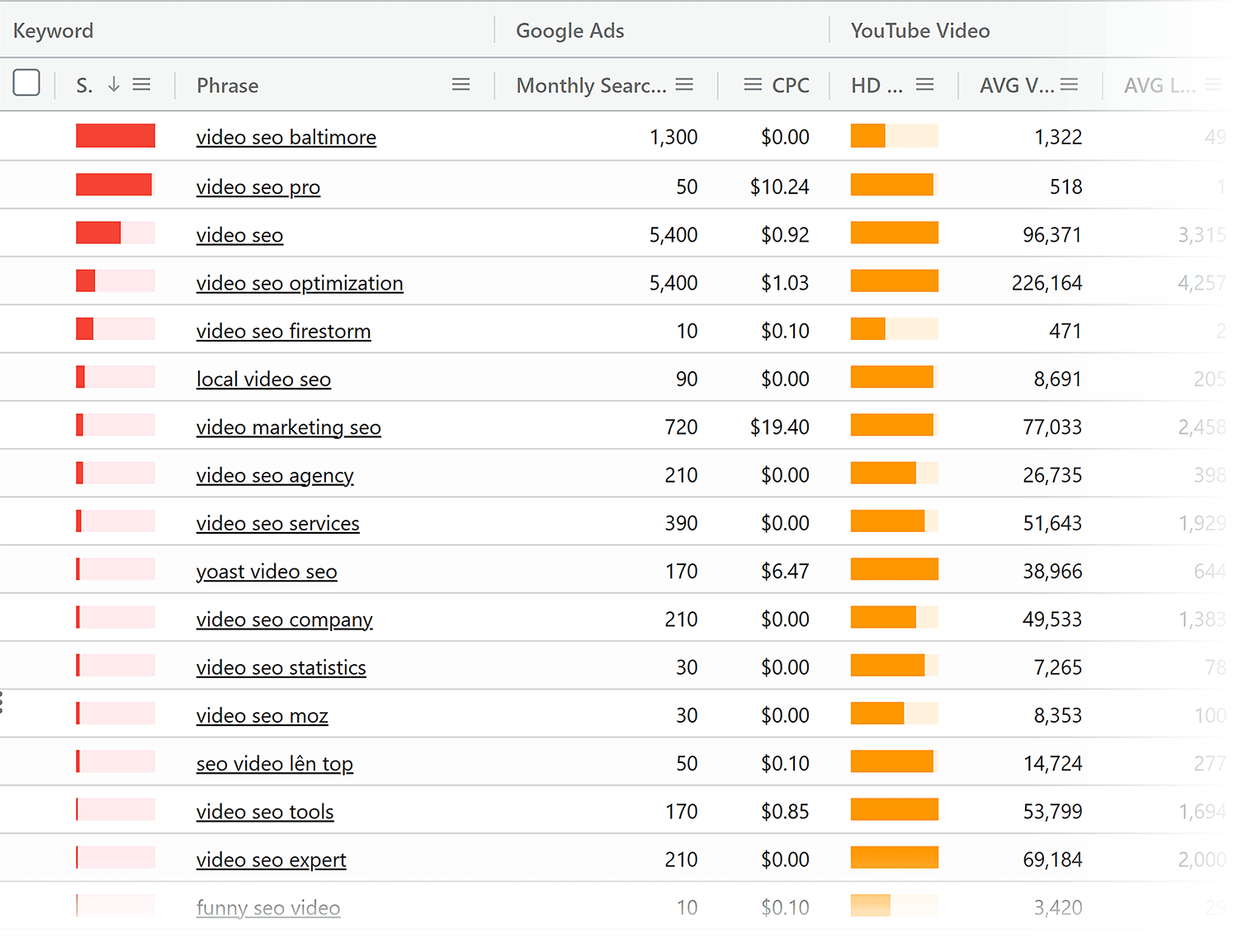This screenshot has height=952, width=1238.
Task: Sort by the Phrase column header
Action: (228, 86)
